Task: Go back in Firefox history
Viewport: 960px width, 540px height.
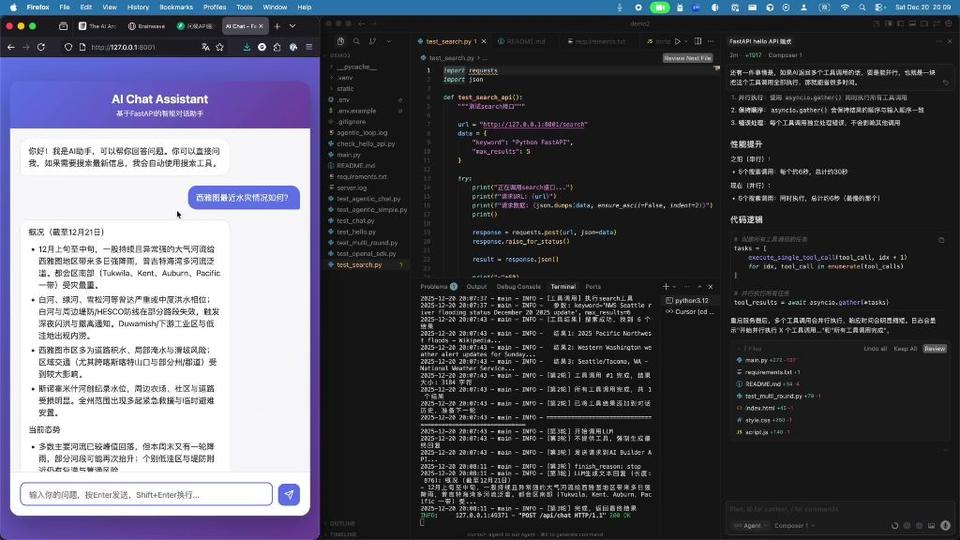Action: [11, 47]
